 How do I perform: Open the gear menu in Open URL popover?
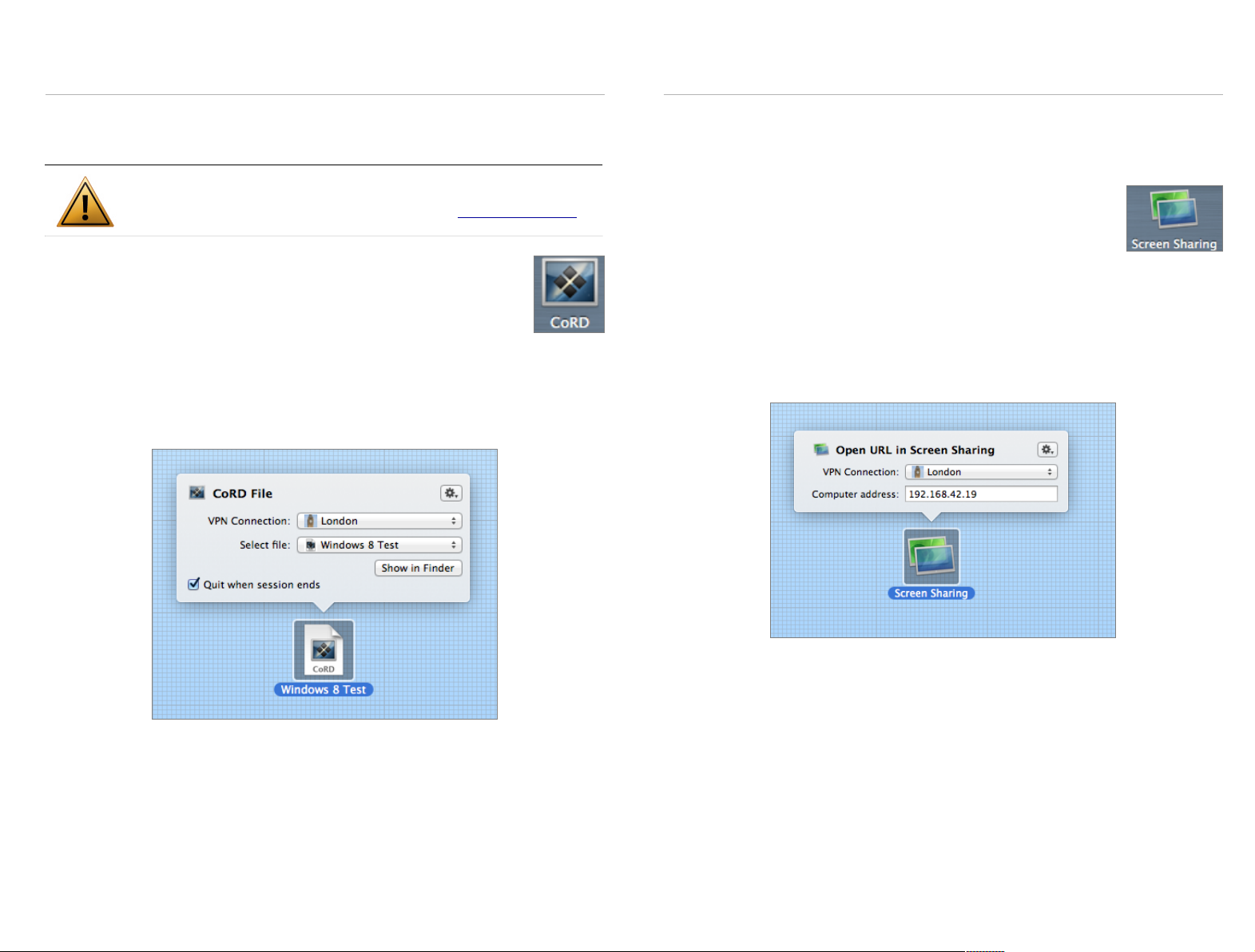click(1047, 450)
